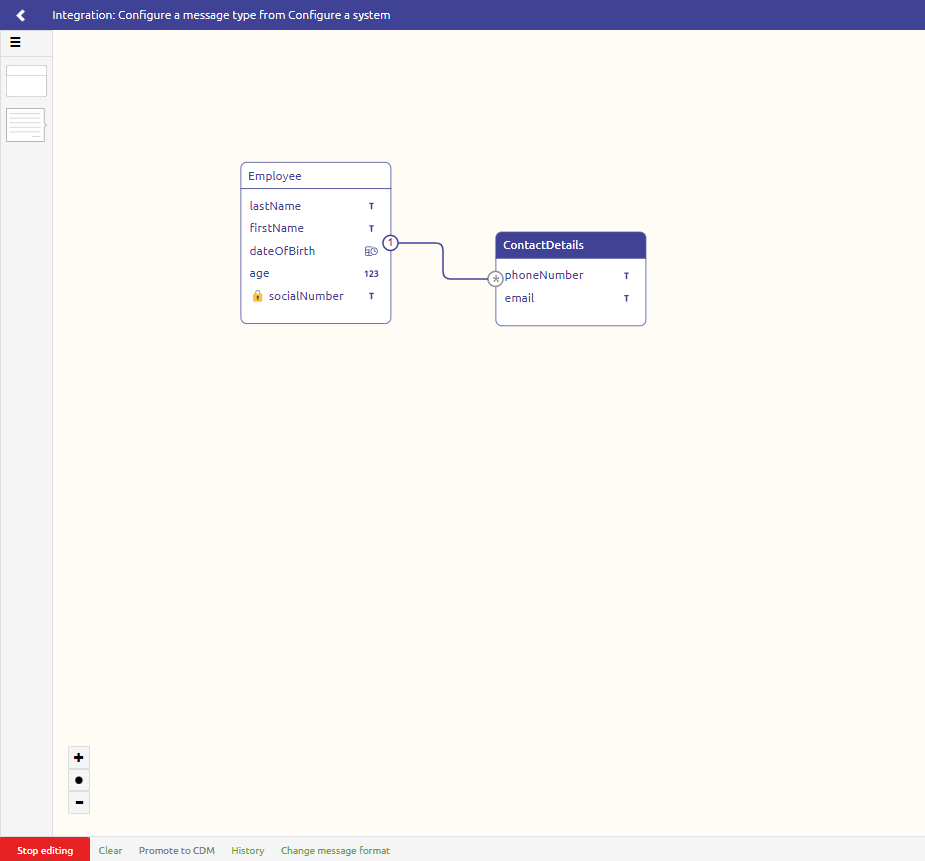Click the T type icon on email field
The width and height of the screenshot is (925, 861).
[x=626, y=298]
